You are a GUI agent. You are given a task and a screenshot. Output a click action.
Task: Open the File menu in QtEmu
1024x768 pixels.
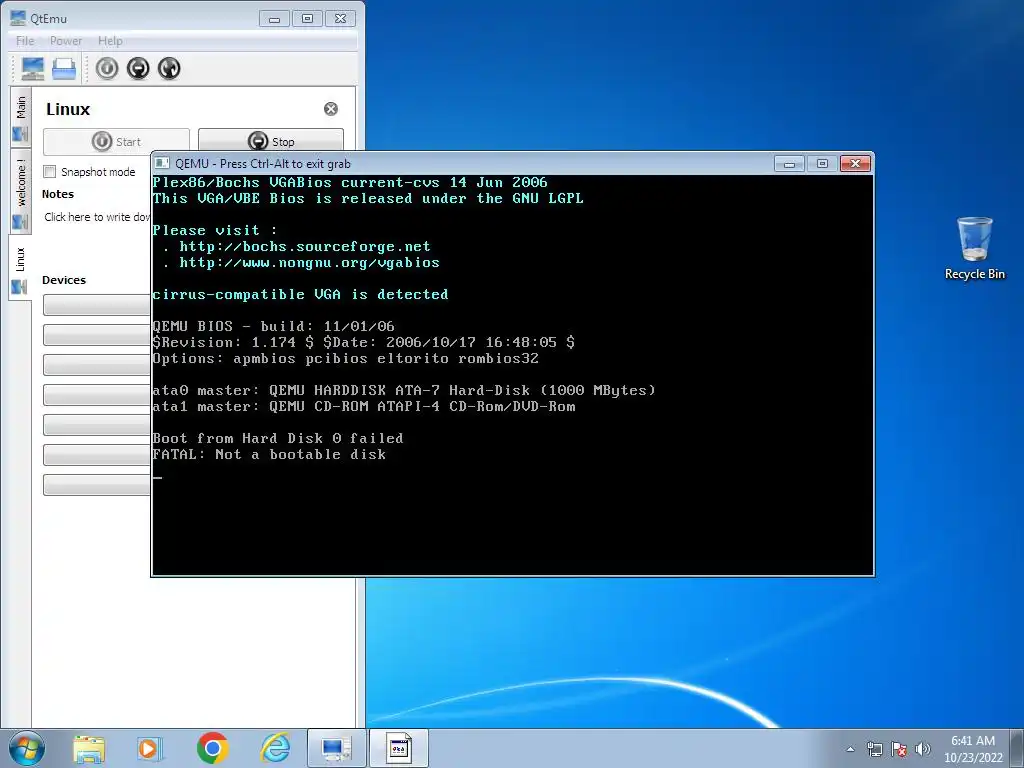click(x=25, y=40)
